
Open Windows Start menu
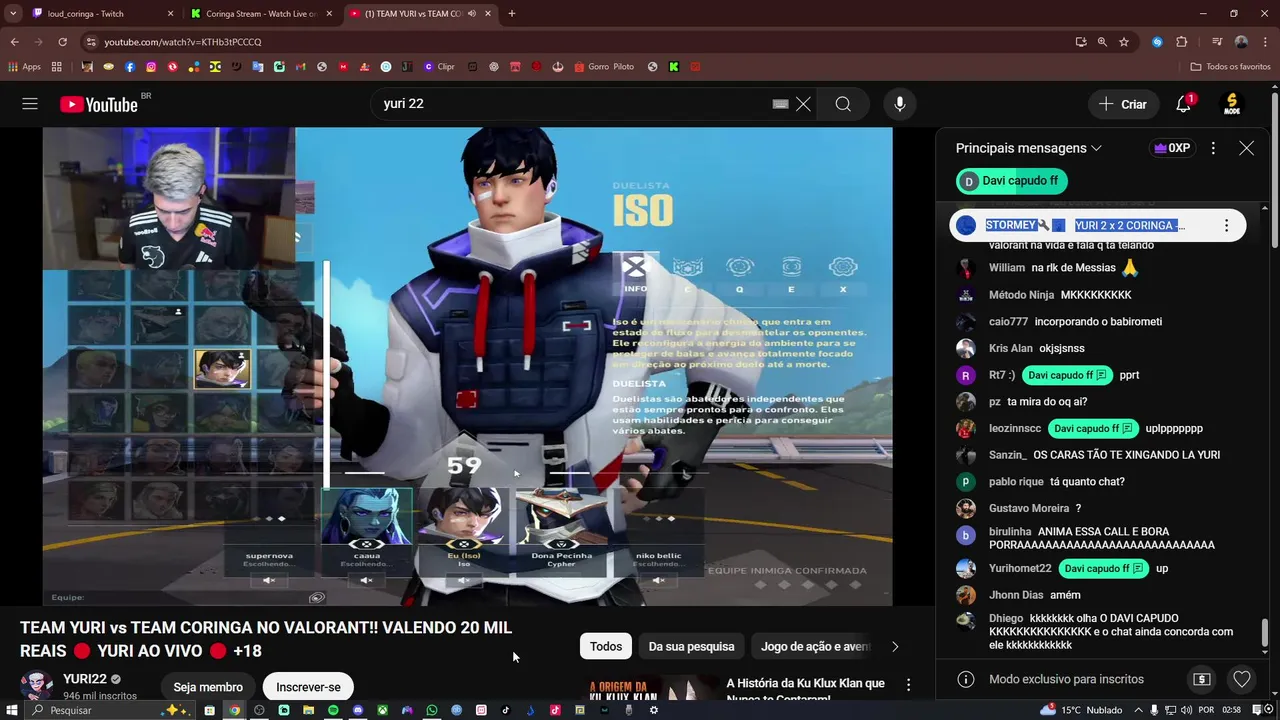12,710
